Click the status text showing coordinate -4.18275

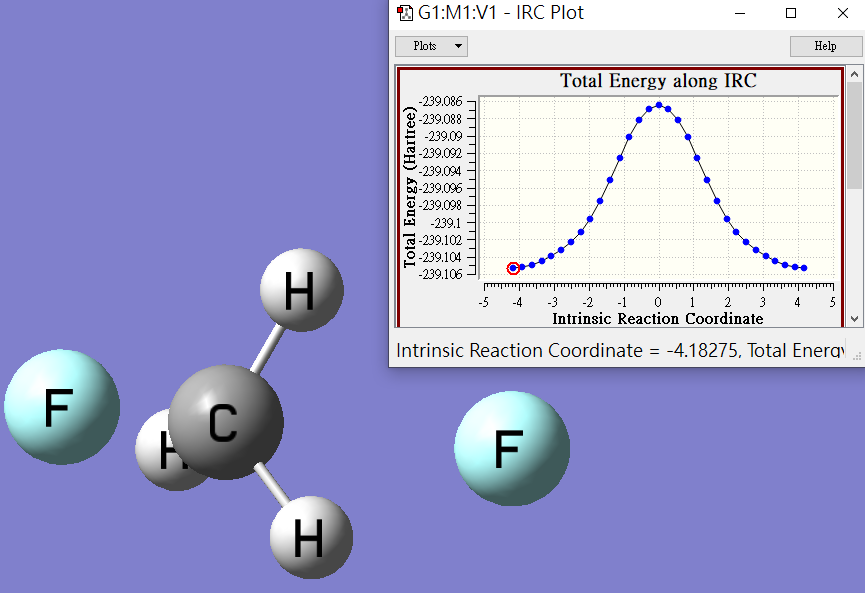pyautogui.click(x=620, y=350)
